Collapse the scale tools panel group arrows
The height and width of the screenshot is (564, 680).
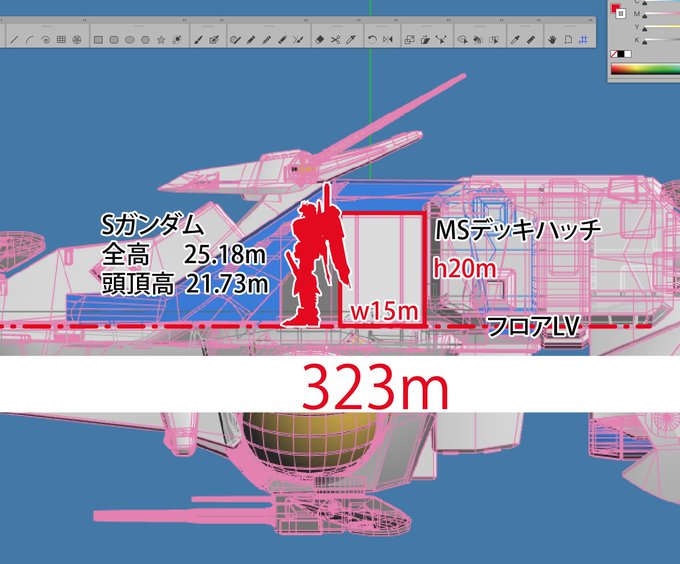click(x=448, y=20)
